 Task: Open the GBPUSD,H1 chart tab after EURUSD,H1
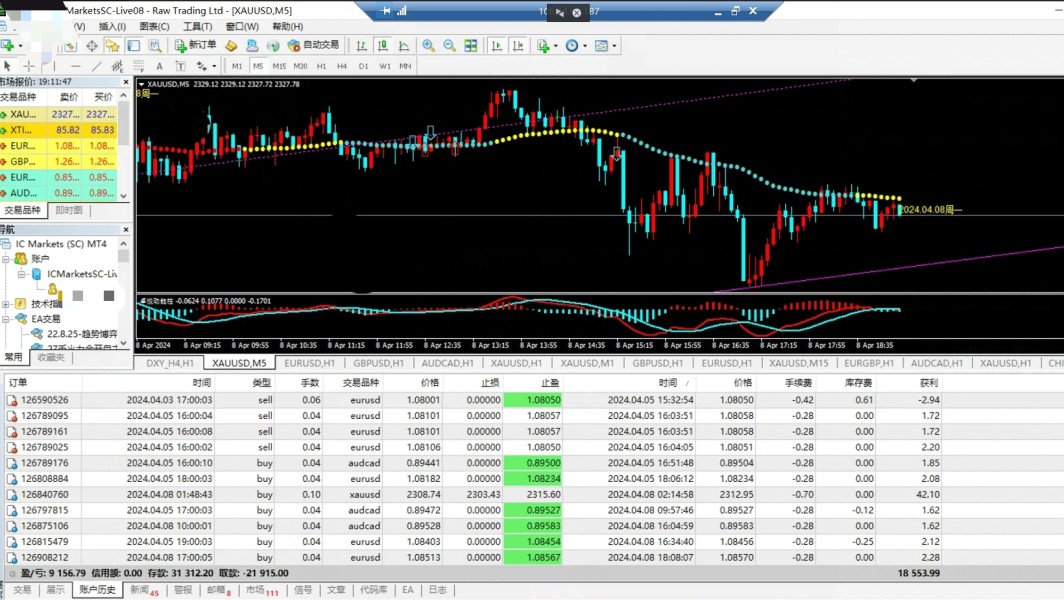coord(378,363)
